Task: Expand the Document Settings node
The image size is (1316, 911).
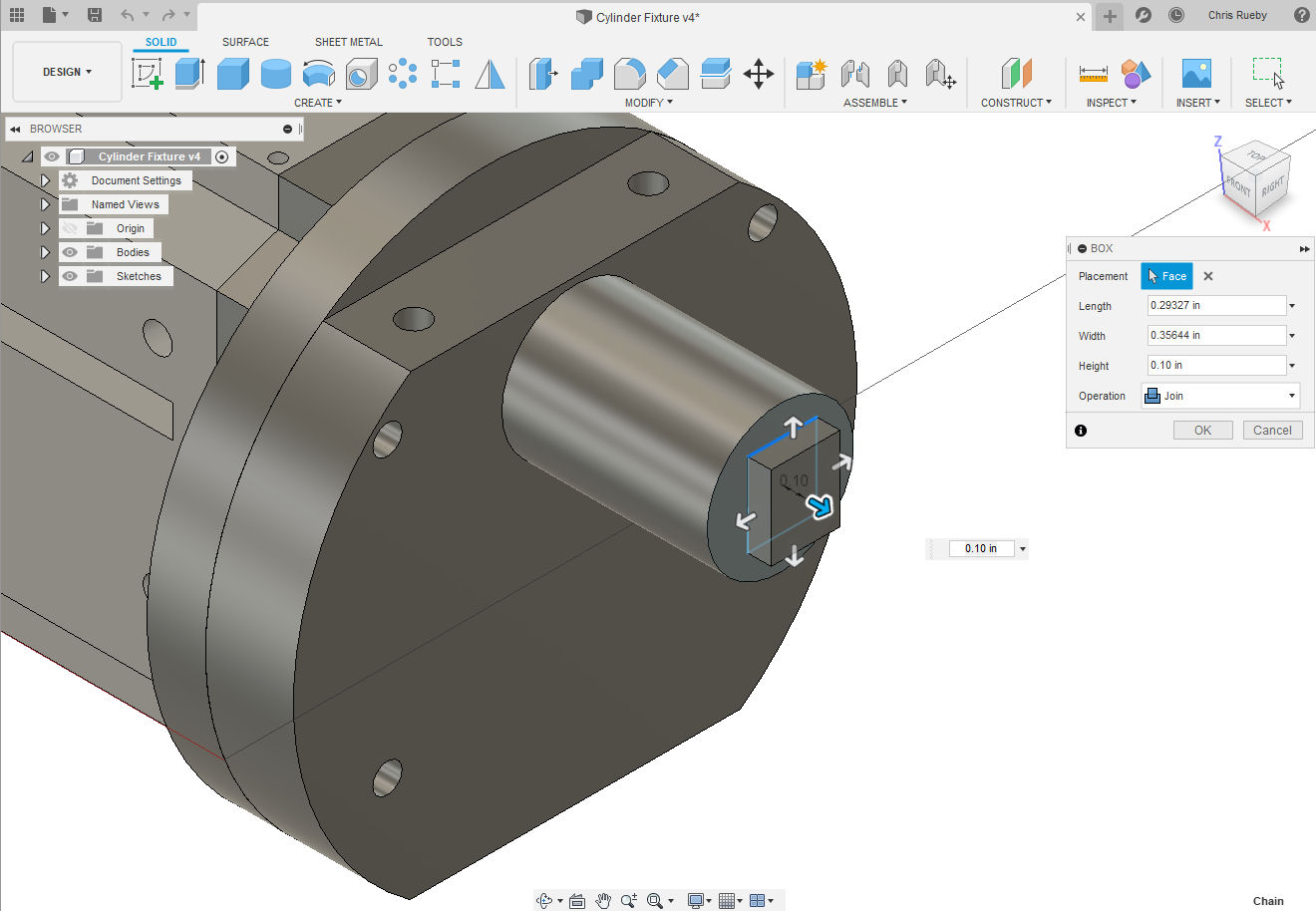Action: (45, 180)
